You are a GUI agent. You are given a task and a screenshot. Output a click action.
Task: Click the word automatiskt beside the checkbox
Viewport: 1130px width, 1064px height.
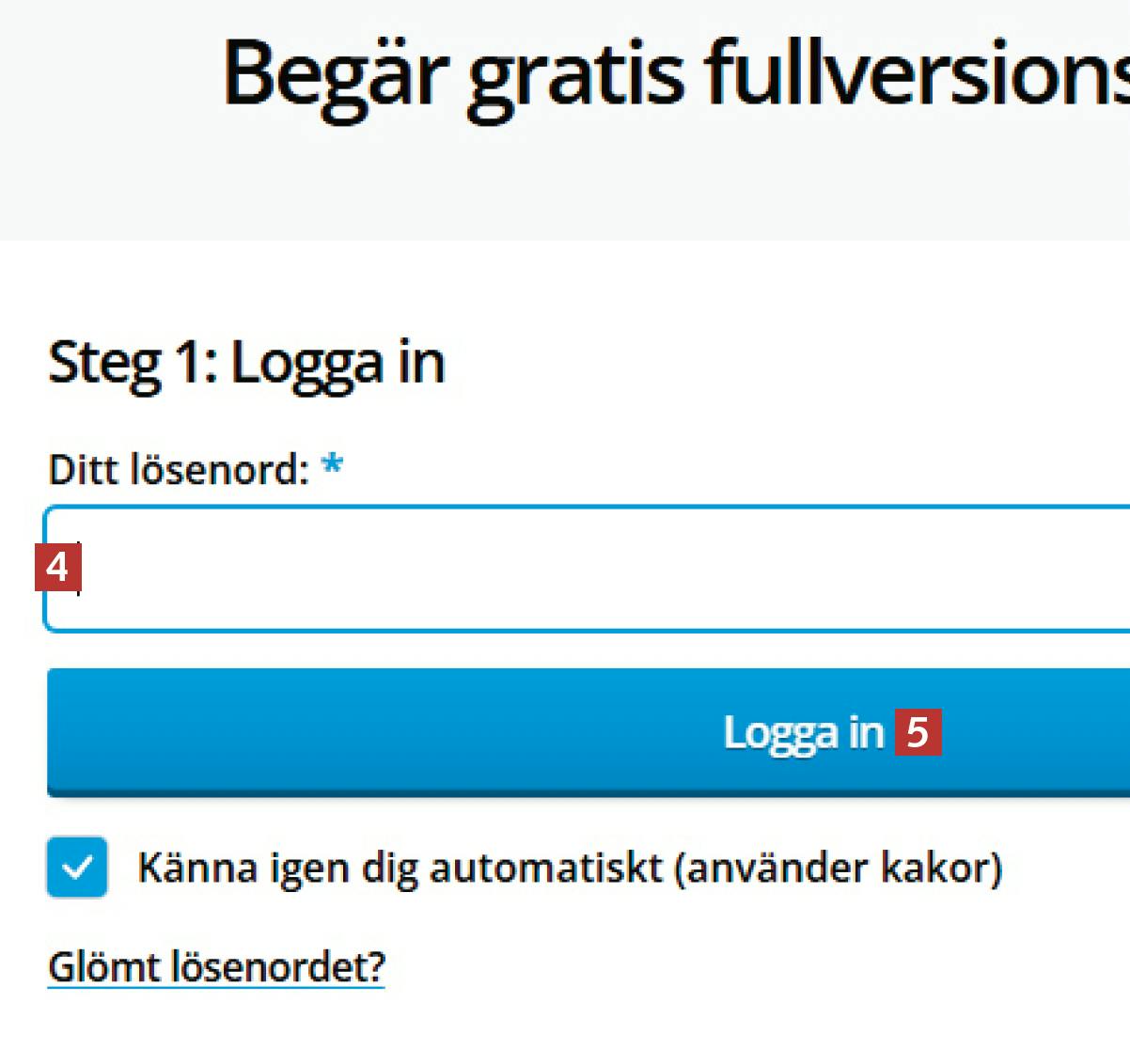[545, 868]
